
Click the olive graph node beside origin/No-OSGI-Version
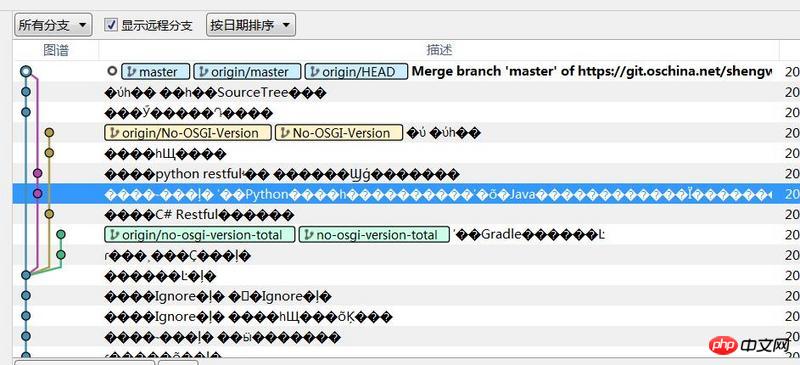[x=49, y=133]
